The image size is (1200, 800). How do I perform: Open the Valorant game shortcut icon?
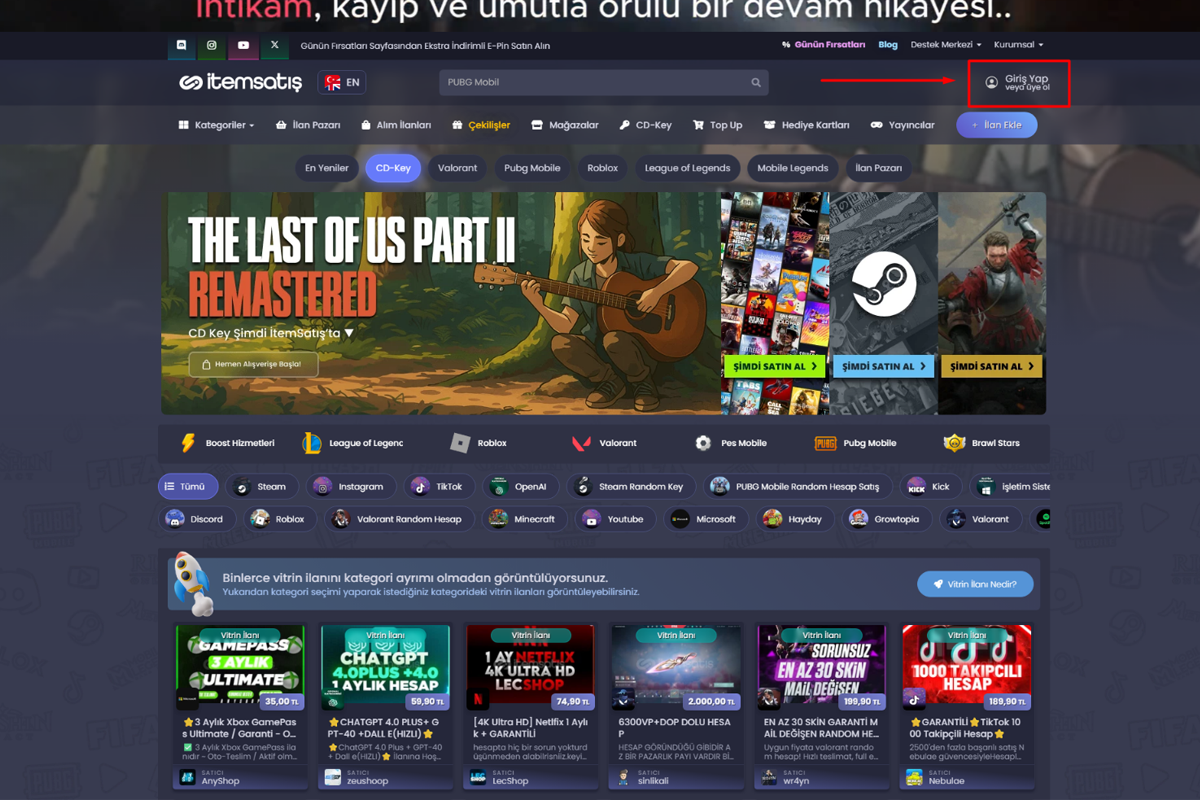[581, 443]
